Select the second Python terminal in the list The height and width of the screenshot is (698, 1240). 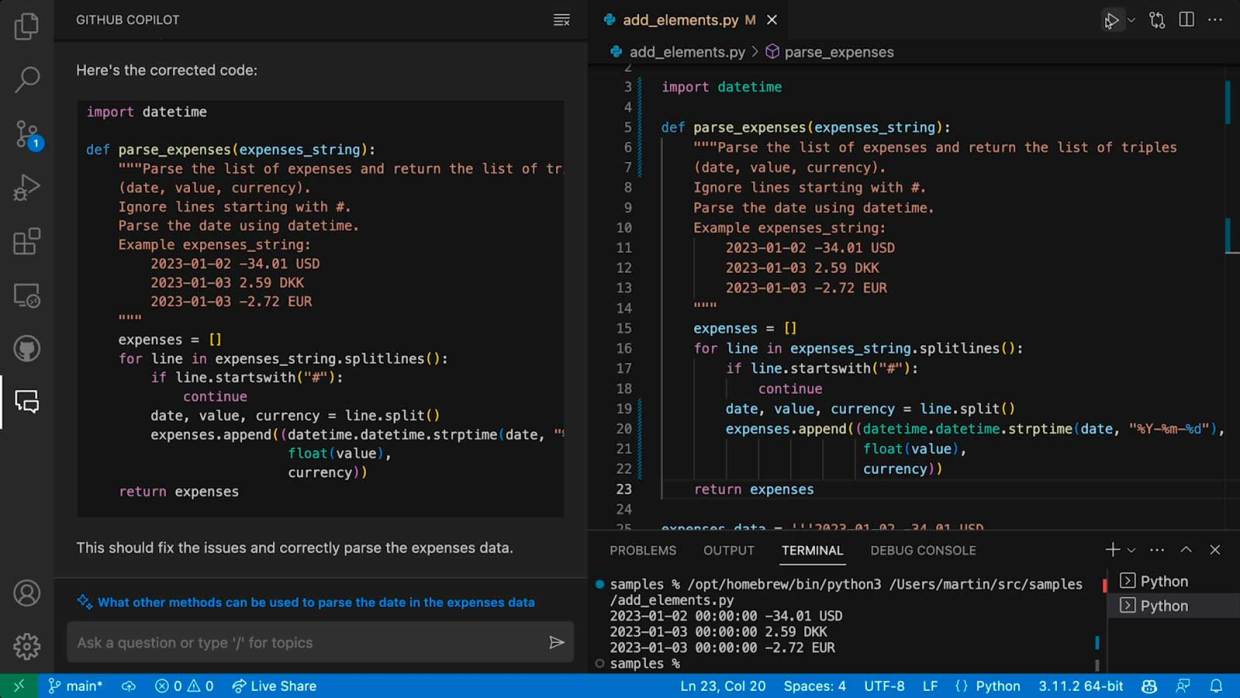pyautogui.click(x=1164, y=605)
